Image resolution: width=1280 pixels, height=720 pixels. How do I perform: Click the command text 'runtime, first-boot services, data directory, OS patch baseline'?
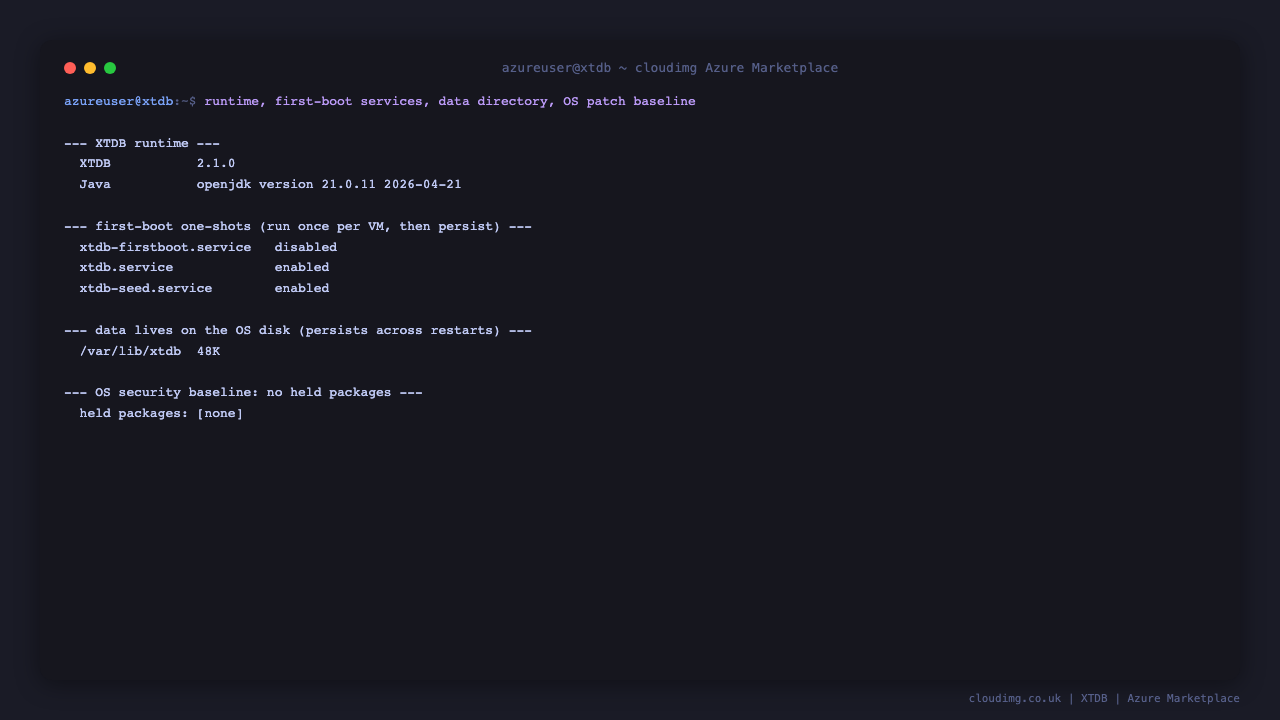(450, 102)
